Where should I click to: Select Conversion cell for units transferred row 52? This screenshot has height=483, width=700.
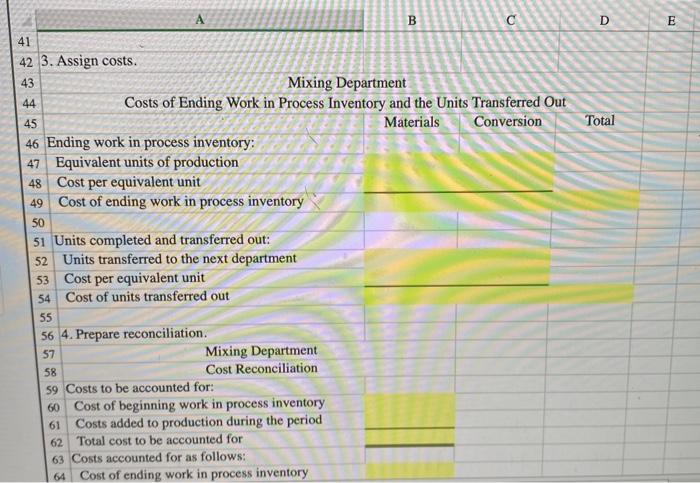coord(504,258)
